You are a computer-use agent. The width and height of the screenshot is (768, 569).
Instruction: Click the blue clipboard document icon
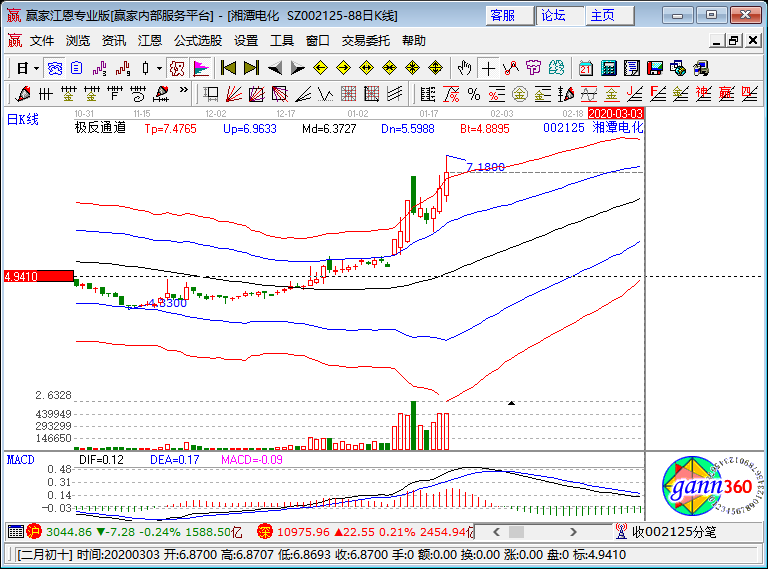[x=76, y=68]
